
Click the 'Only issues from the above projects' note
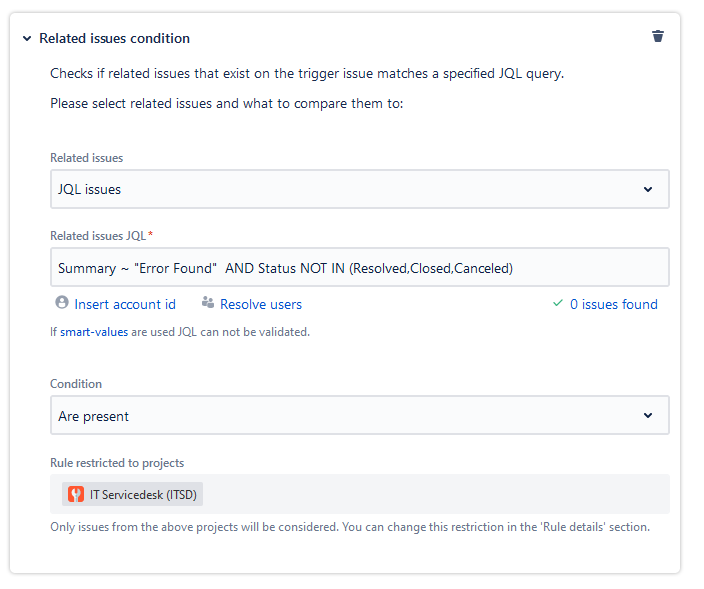tap(350, 527)
